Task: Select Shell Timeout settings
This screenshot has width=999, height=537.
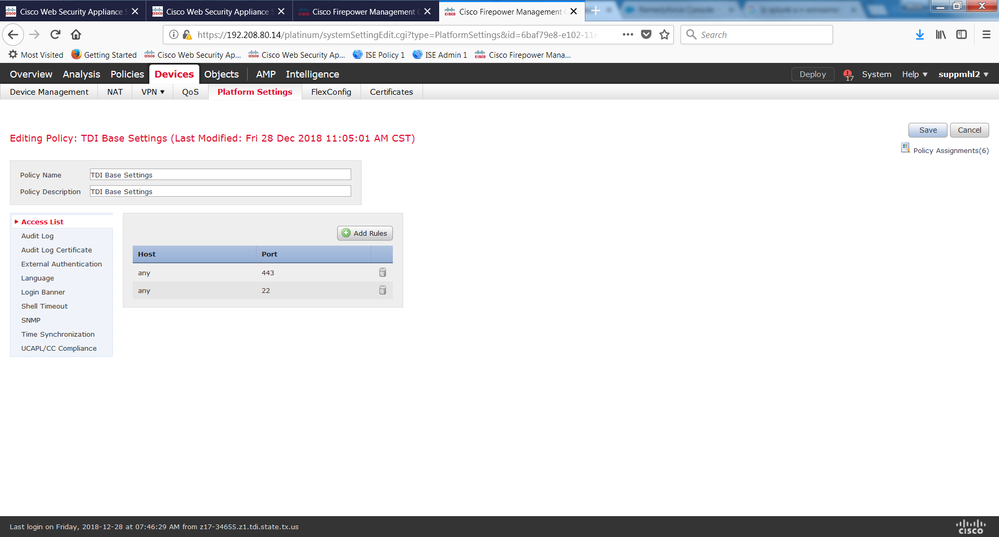Action: coord(44,306)
